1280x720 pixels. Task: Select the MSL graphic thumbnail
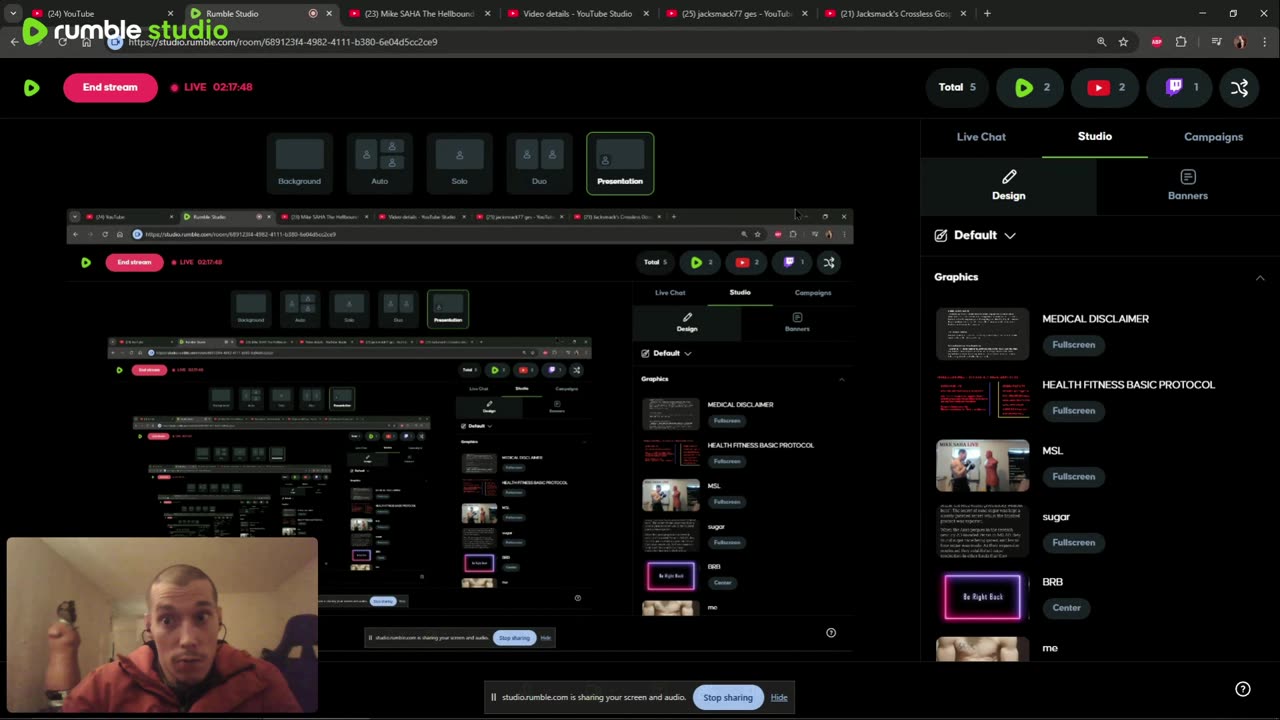pos(982,466)
